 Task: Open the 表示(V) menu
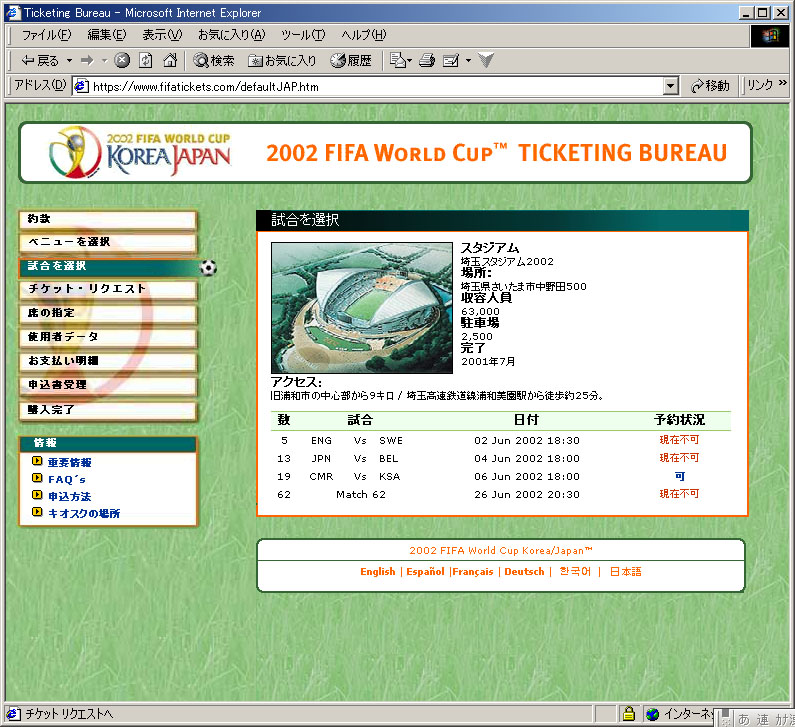pos(162,34)
